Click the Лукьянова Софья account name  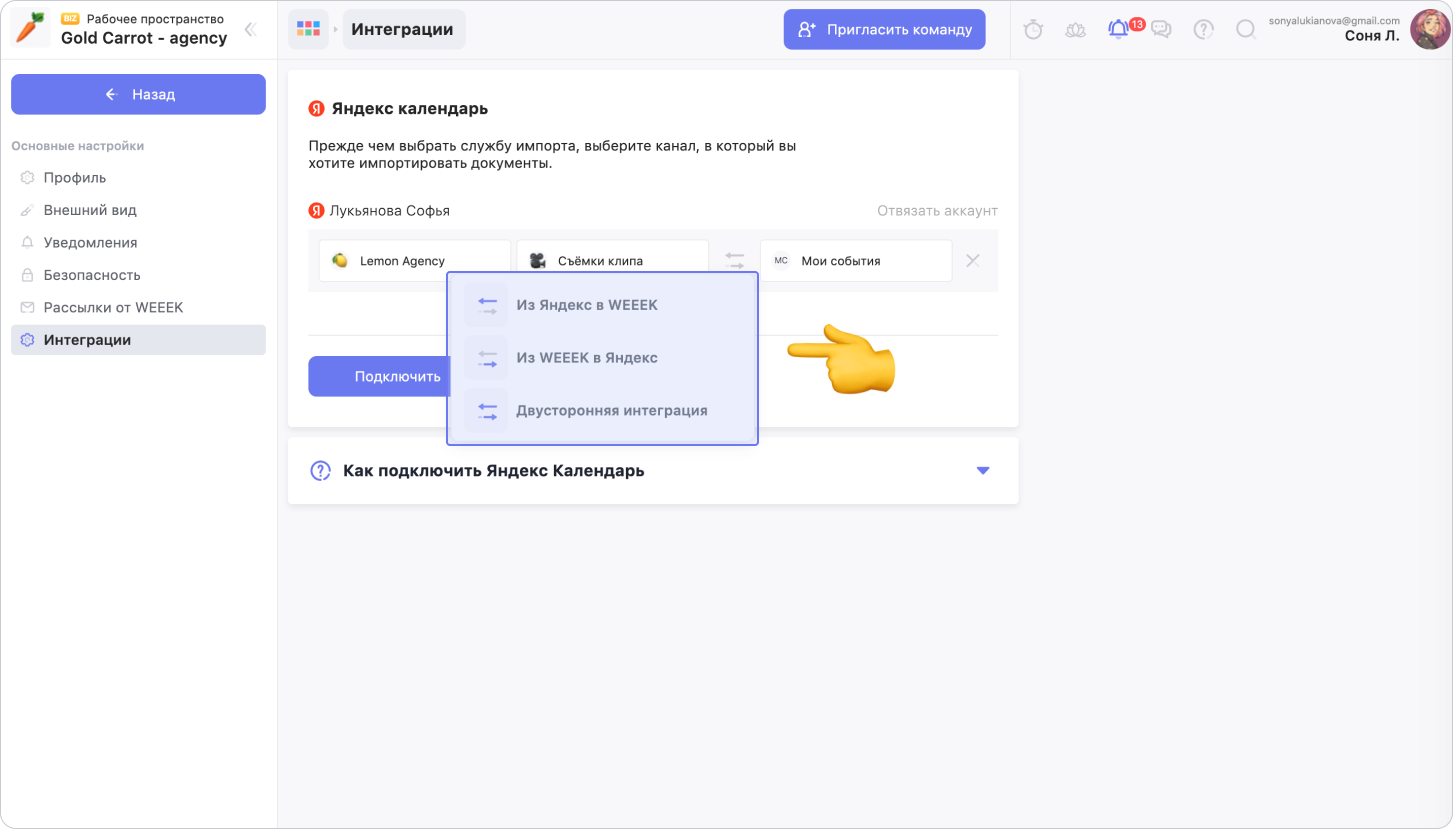pos(389,211)
